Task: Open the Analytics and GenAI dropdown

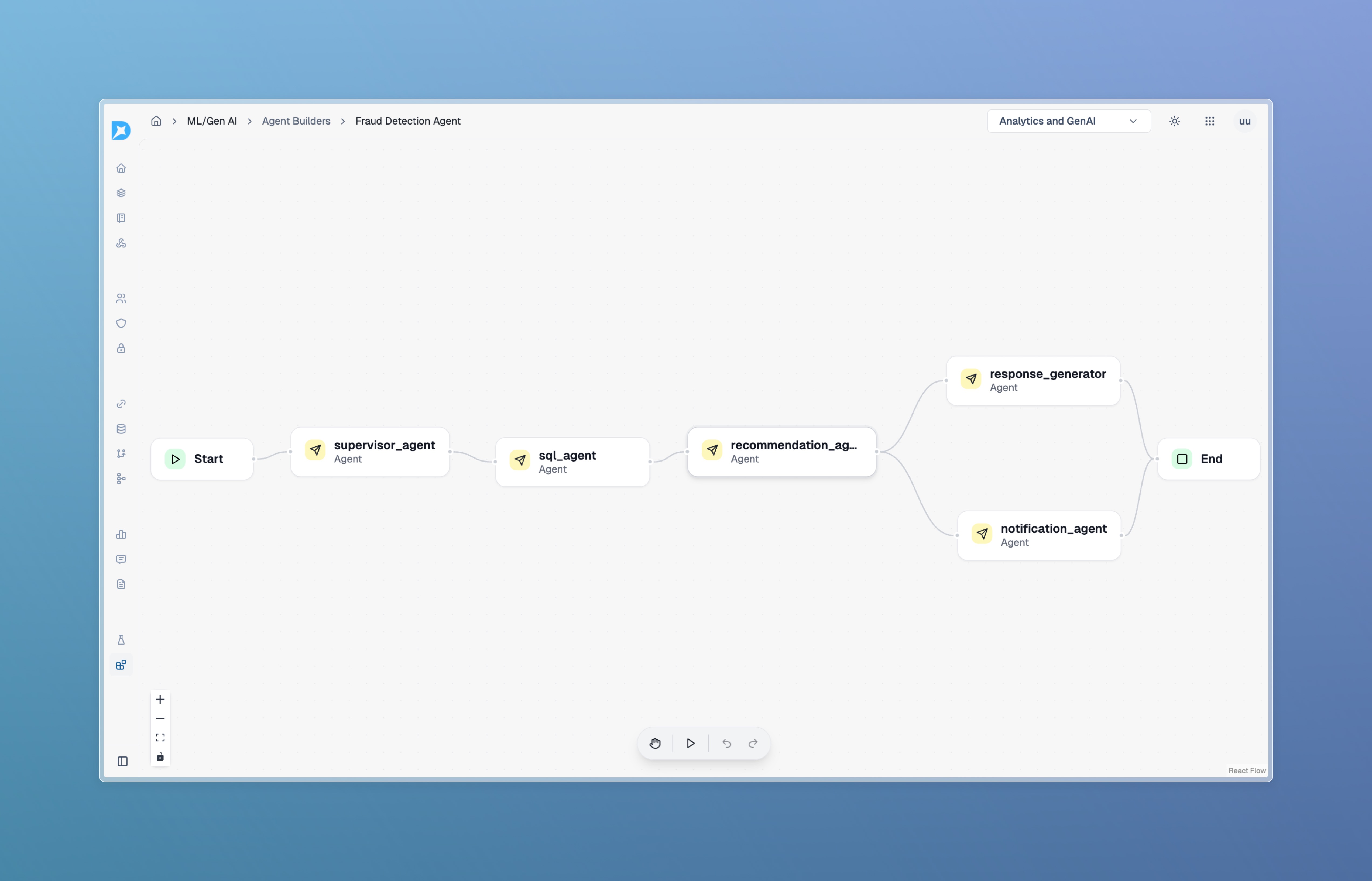Action: click(1069, 121)
